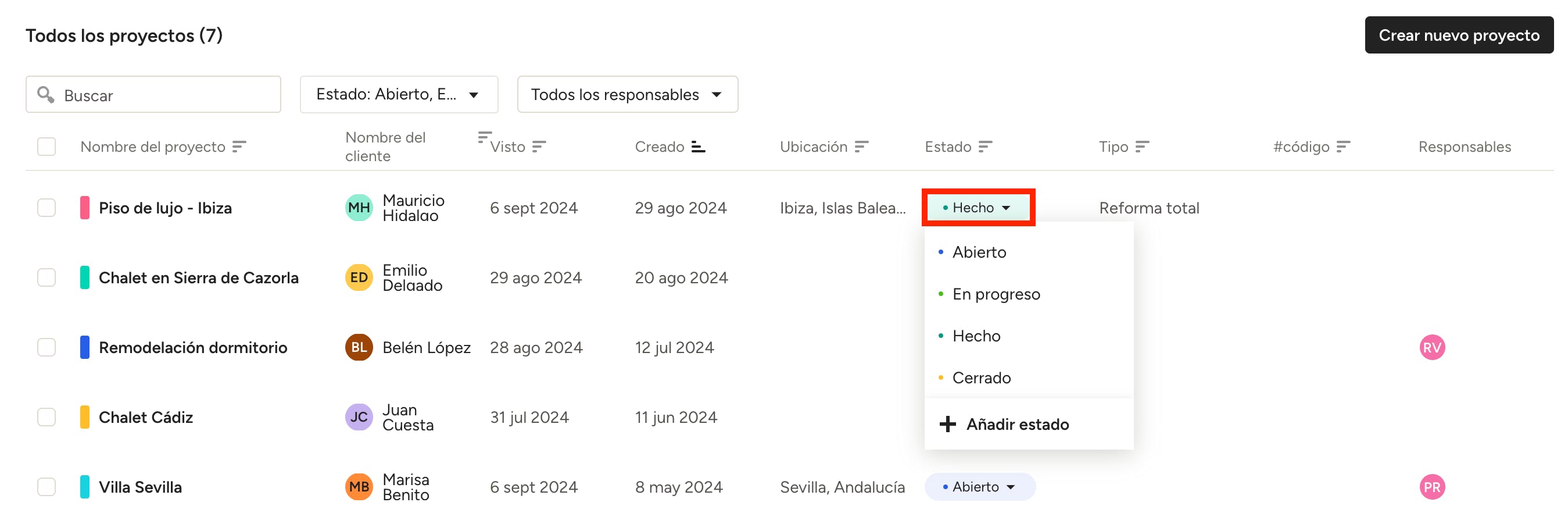Click the blue color tag of Remodelación dormitorio
Image resolution: width=1568 pixels, height=520 pixels.
tap(85, 348)
